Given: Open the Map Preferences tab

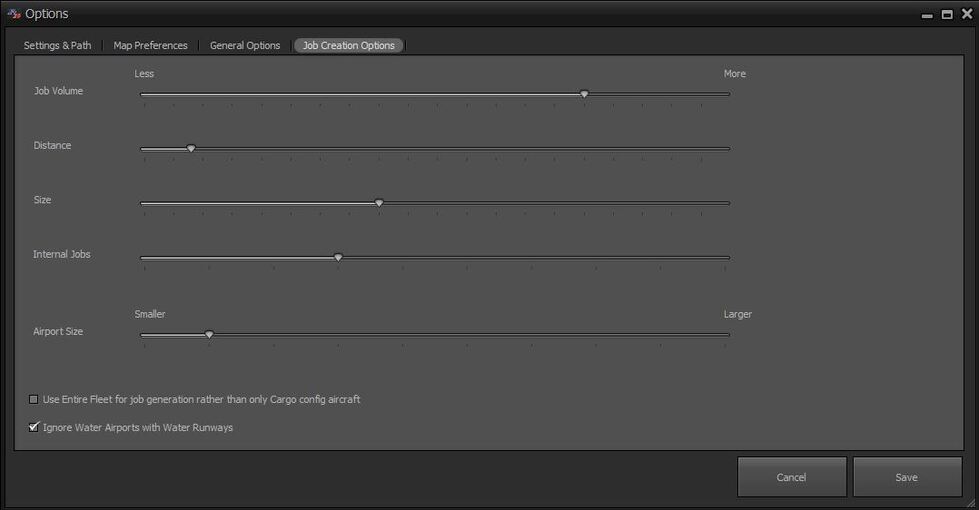Looking at the screenshot, I should pyautogui.click(x=150, y=46).
